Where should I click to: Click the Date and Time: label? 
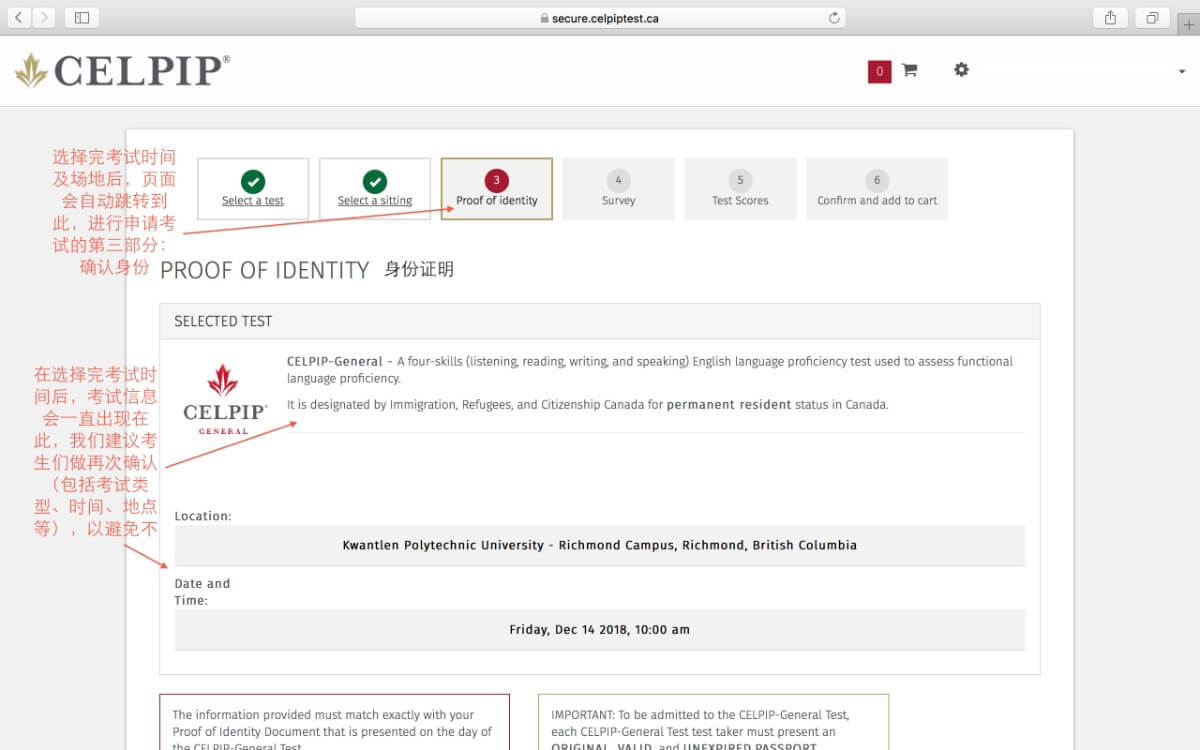pyautogui.click(x=202, y=592)
